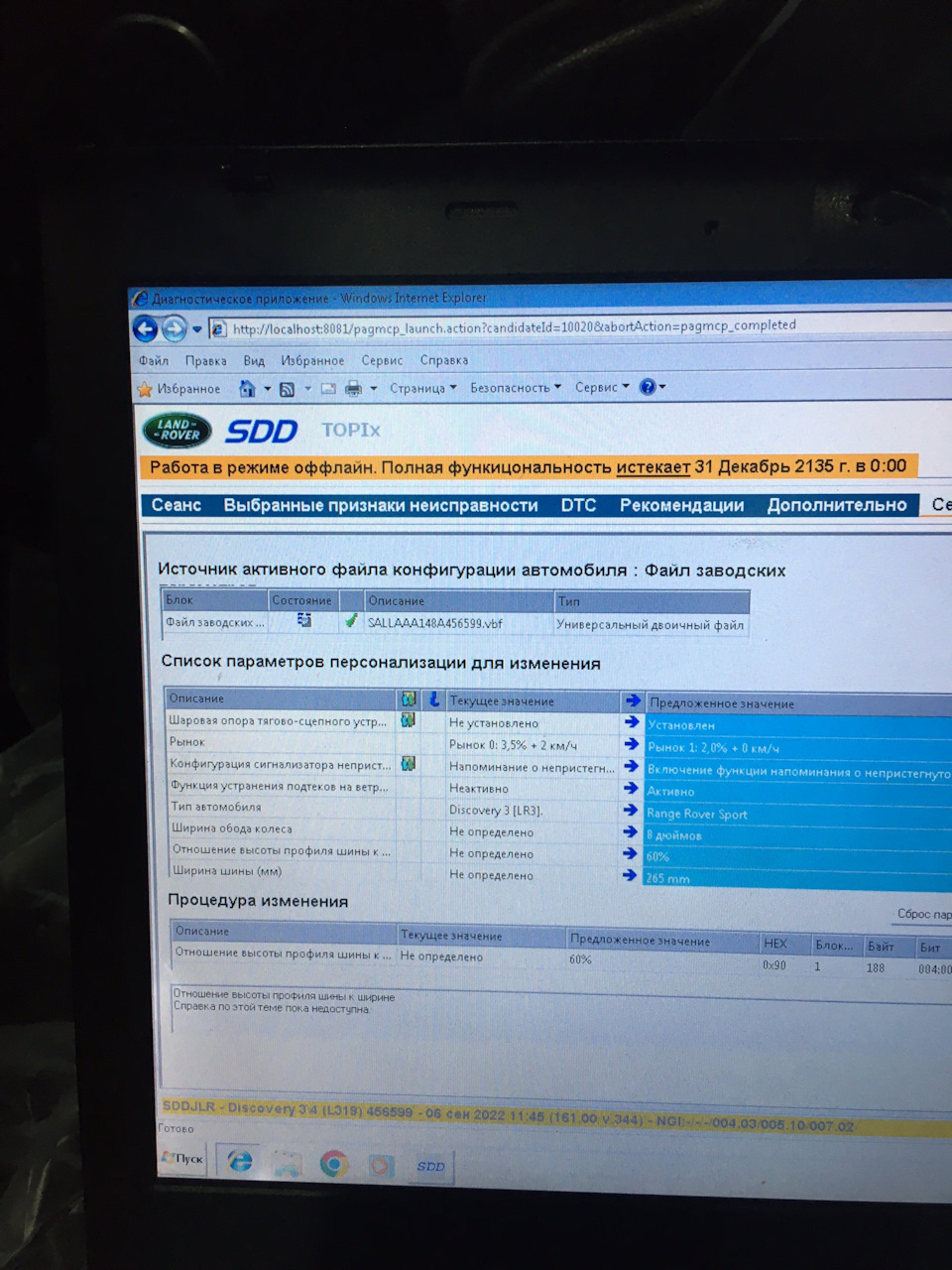Click the Read Mail envelope icon
This screenshot has height=1270, width=952.
[328, 389]
